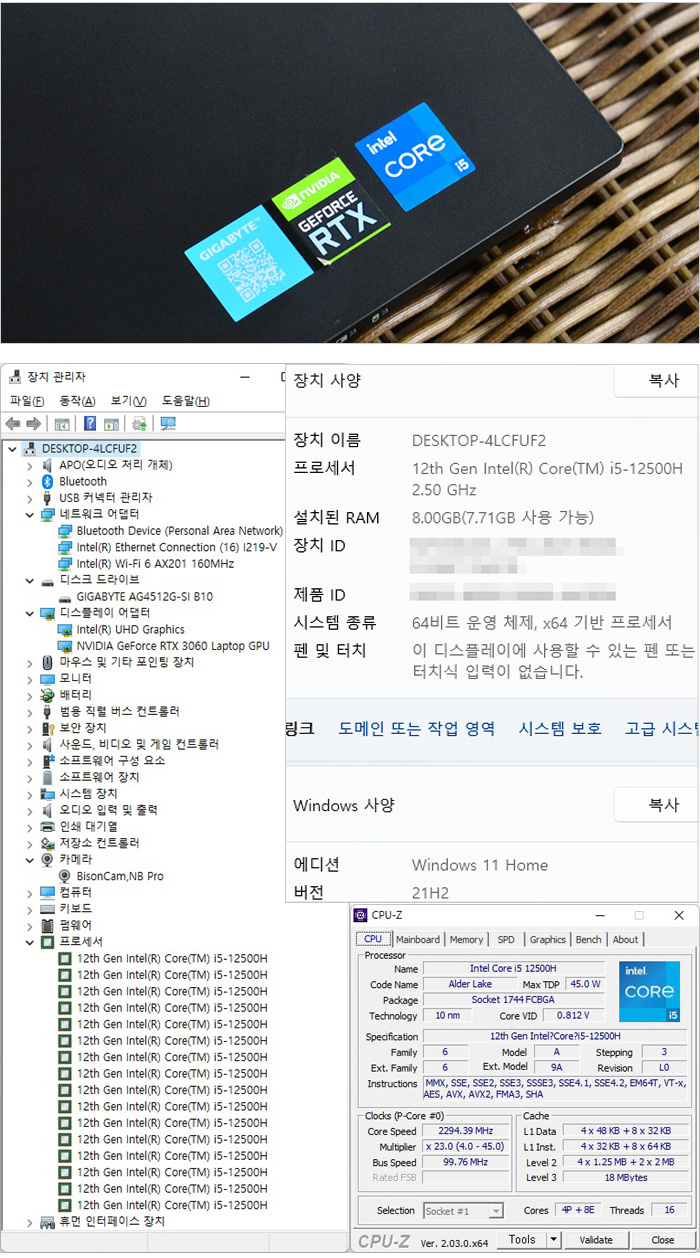Image resolution: width=700 pixels, height=1258 pixels.
Task: Open the 시스템 보호 link
Action: pyautogui.click(x=560, y=729)
